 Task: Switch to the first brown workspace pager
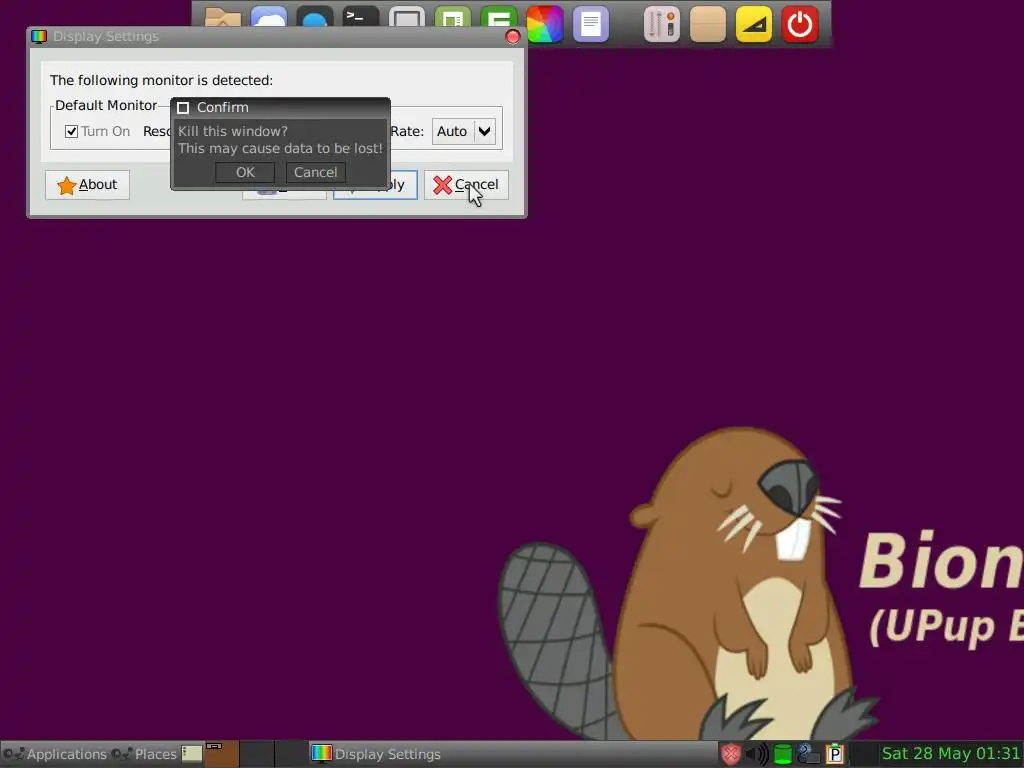(223, 754)
